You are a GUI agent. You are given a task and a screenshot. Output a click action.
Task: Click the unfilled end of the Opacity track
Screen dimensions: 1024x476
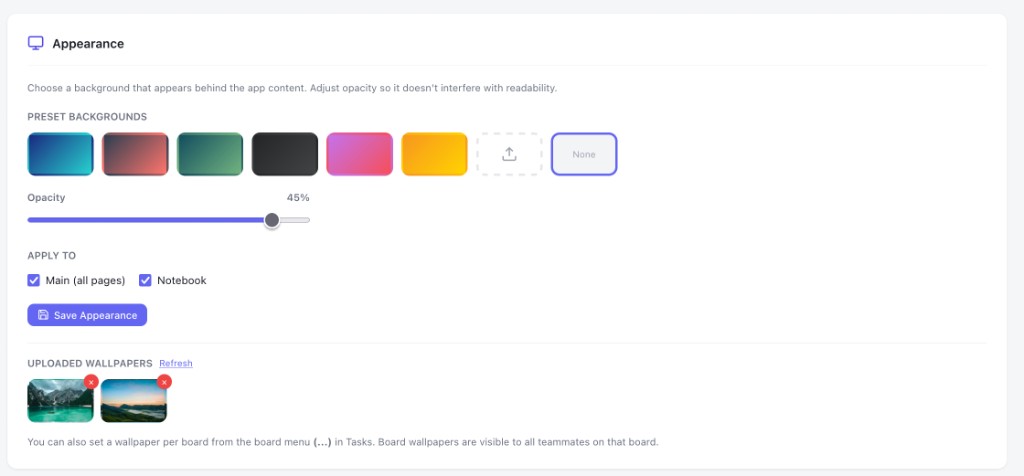296,220
